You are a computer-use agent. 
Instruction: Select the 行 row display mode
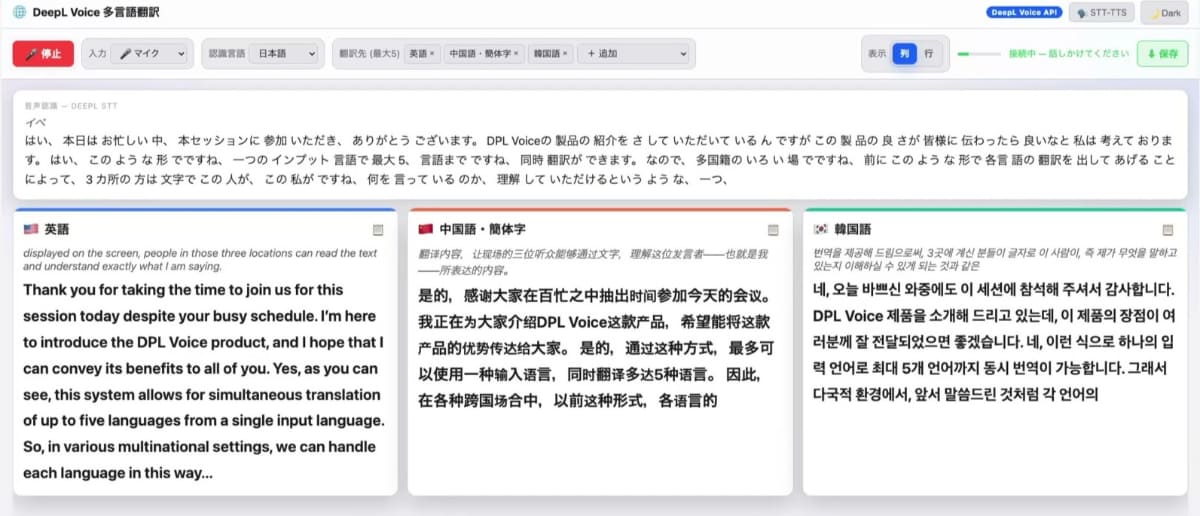coord(929,53)
